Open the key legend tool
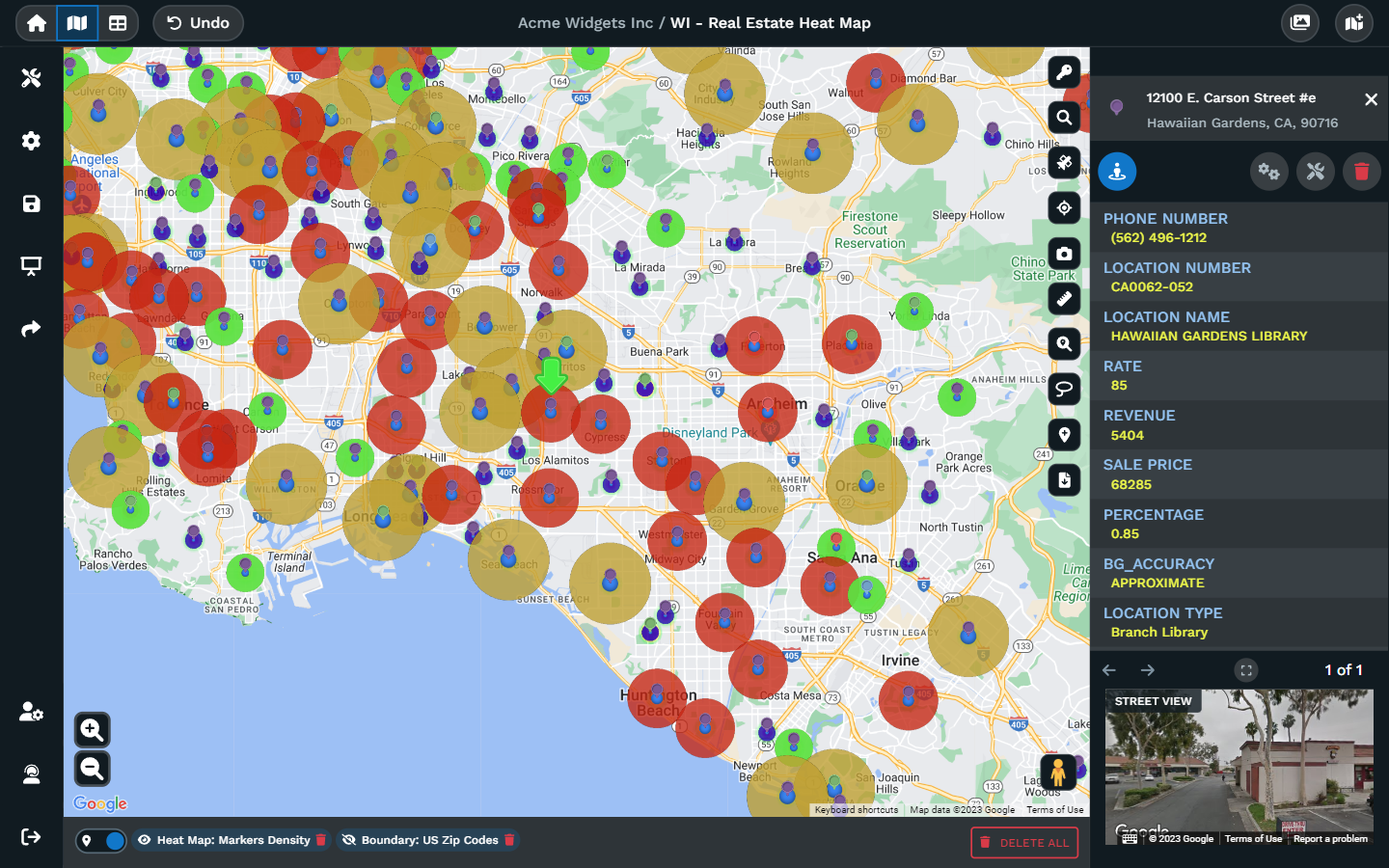The width and height of the screenshot is (1389, 868). point(1064,72)
